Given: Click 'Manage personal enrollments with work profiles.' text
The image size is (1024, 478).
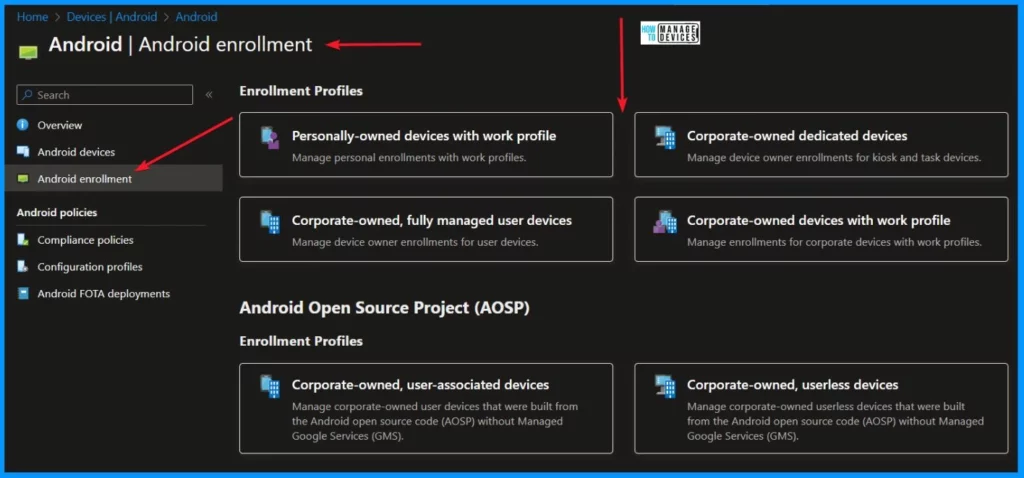Looking at the screenshot, I should click(409, 157).
